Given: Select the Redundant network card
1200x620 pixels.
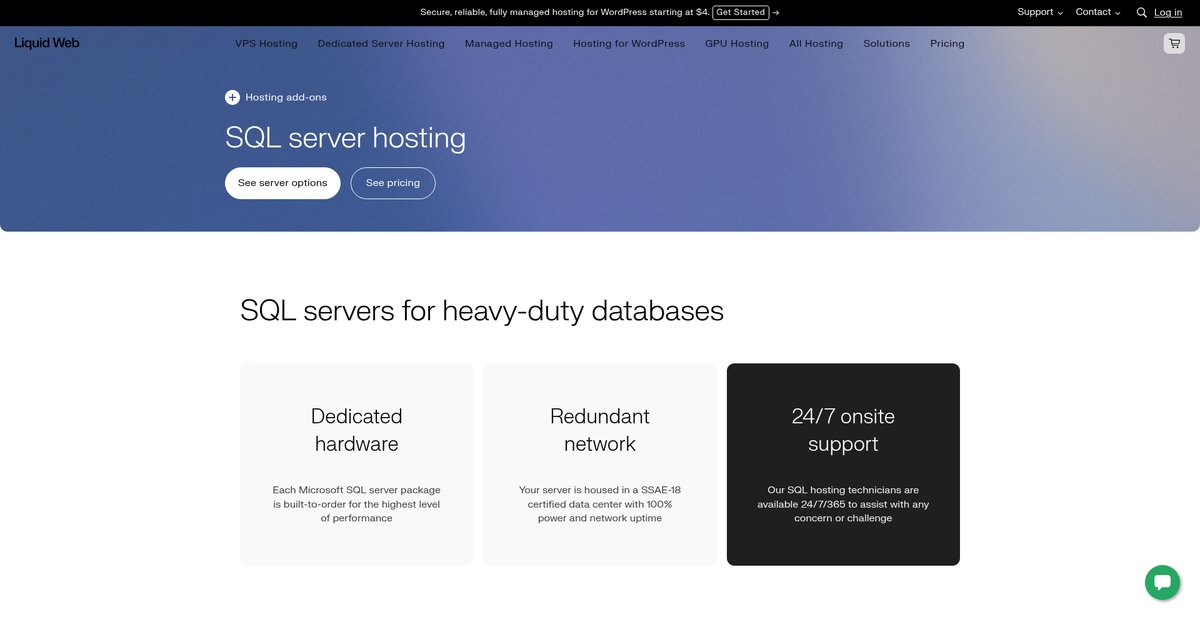Looking at the screenshot, I should point(600,464).
